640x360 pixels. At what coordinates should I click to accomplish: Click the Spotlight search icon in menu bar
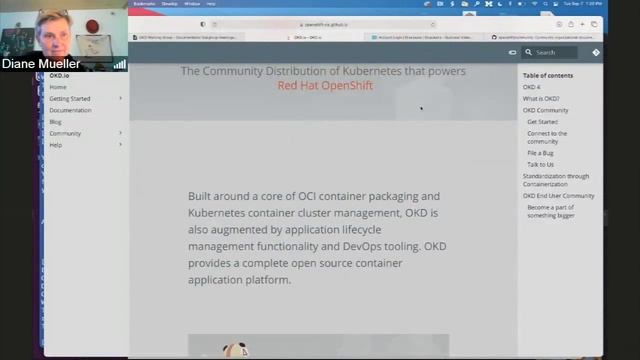545,4
